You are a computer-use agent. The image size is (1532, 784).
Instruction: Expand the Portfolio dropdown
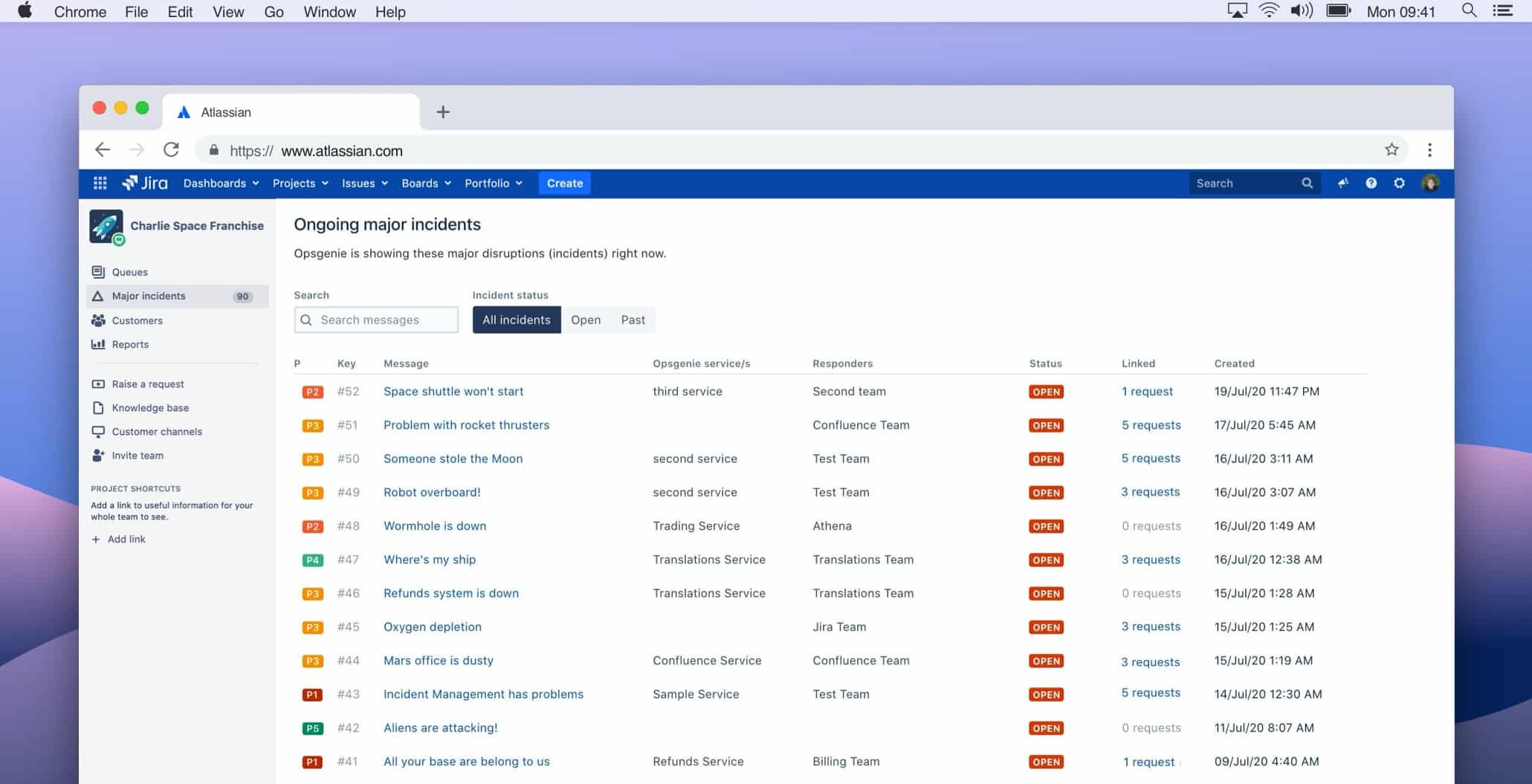494,183
